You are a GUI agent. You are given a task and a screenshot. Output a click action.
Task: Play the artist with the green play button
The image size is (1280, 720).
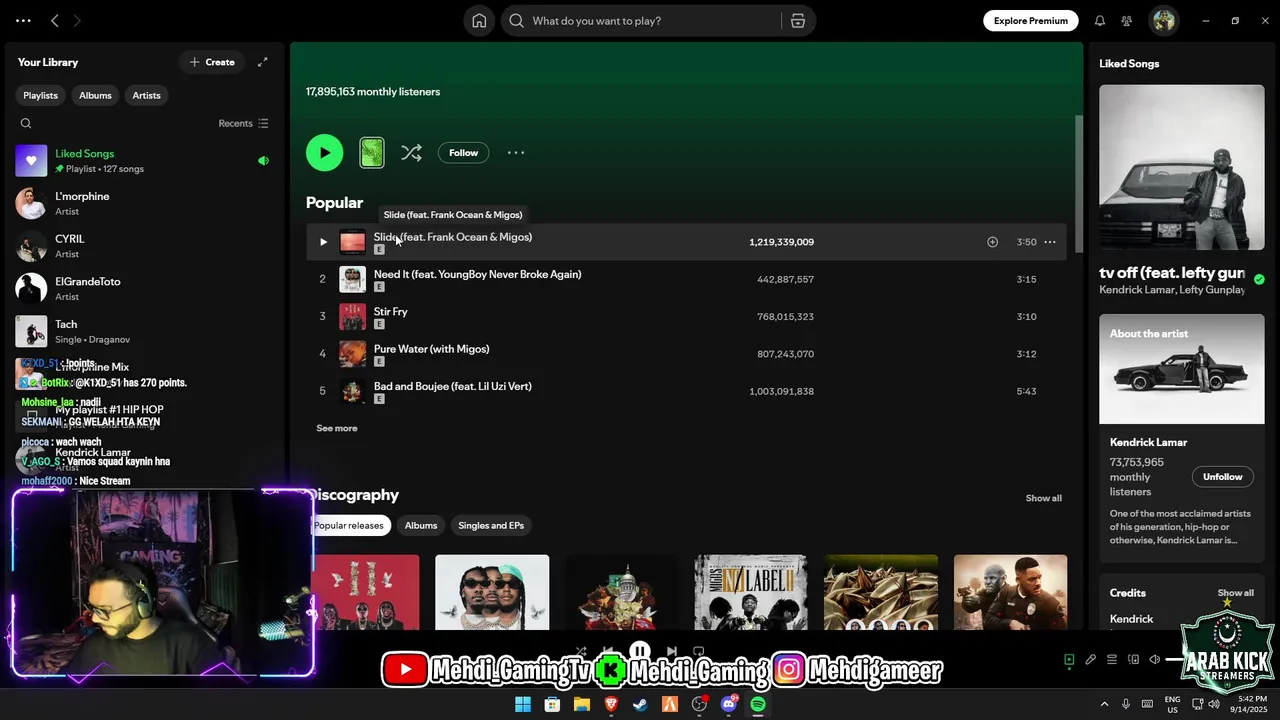coord(324,153)
